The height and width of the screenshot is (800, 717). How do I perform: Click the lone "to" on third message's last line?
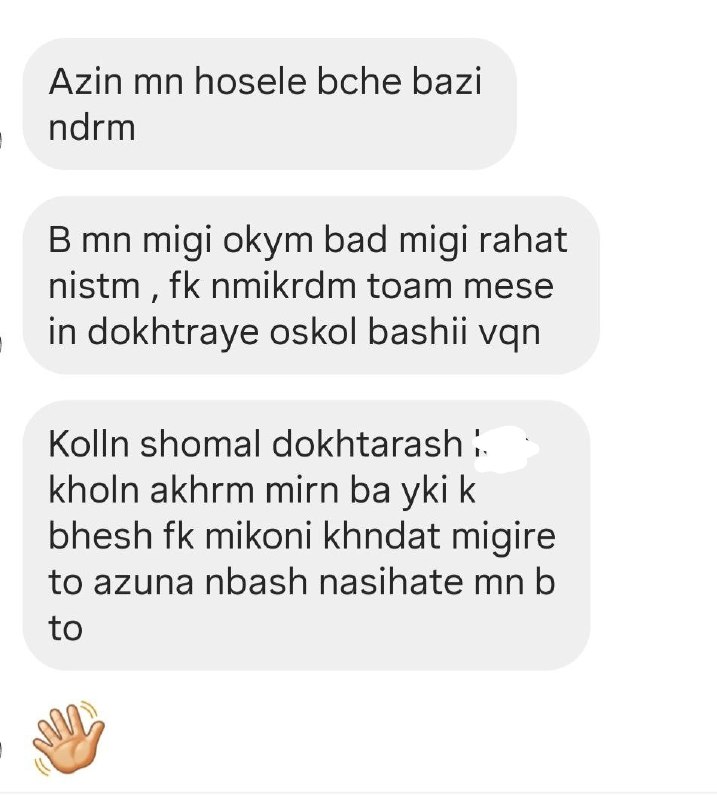point(65,629)
